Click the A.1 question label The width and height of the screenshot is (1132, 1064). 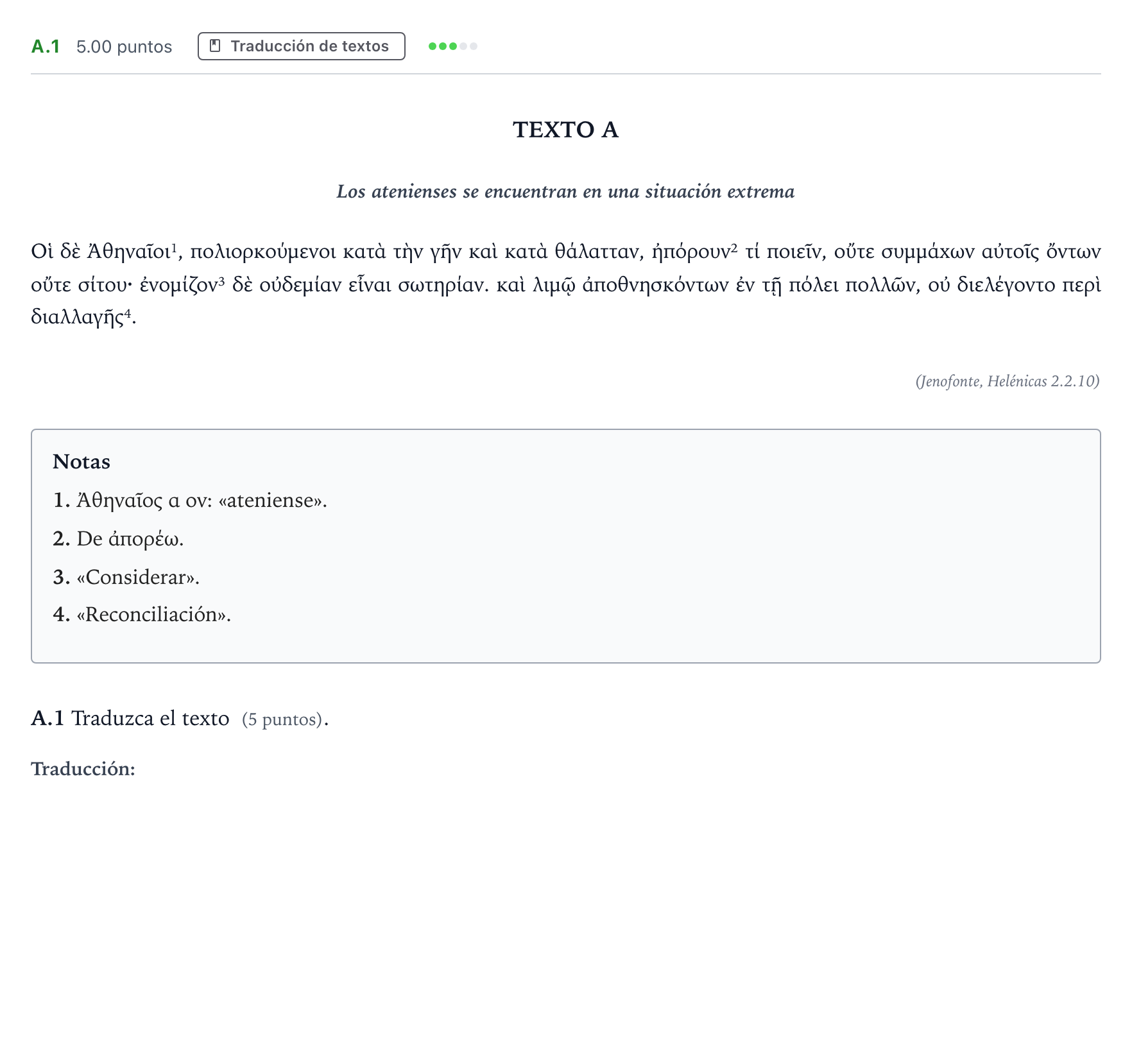point(46,47)
